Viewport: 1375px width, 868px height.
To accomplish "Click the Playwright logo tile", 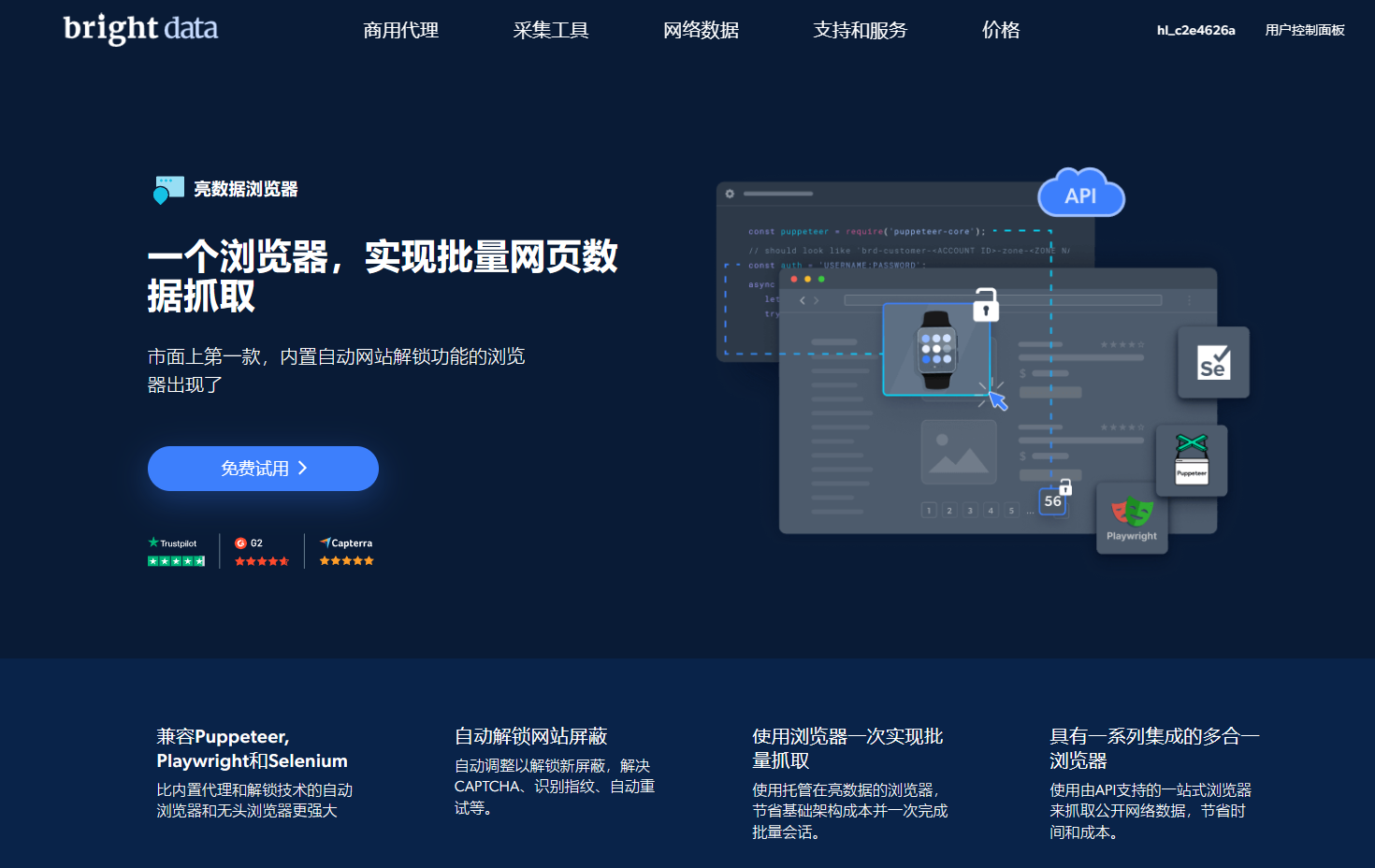I will tap(1132, 518).
